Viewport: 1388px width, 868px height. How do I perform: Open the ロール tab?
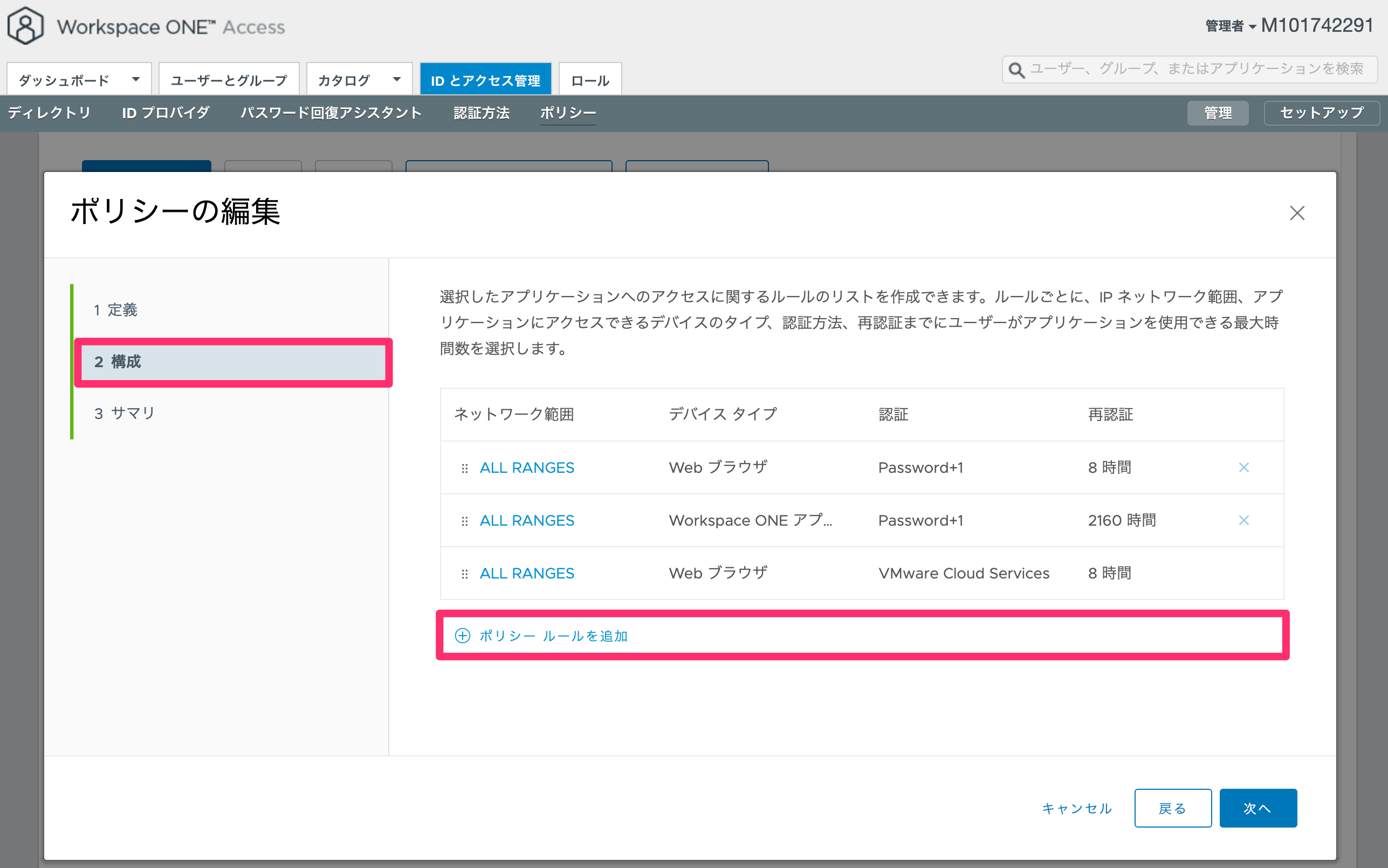click(589, 79)
